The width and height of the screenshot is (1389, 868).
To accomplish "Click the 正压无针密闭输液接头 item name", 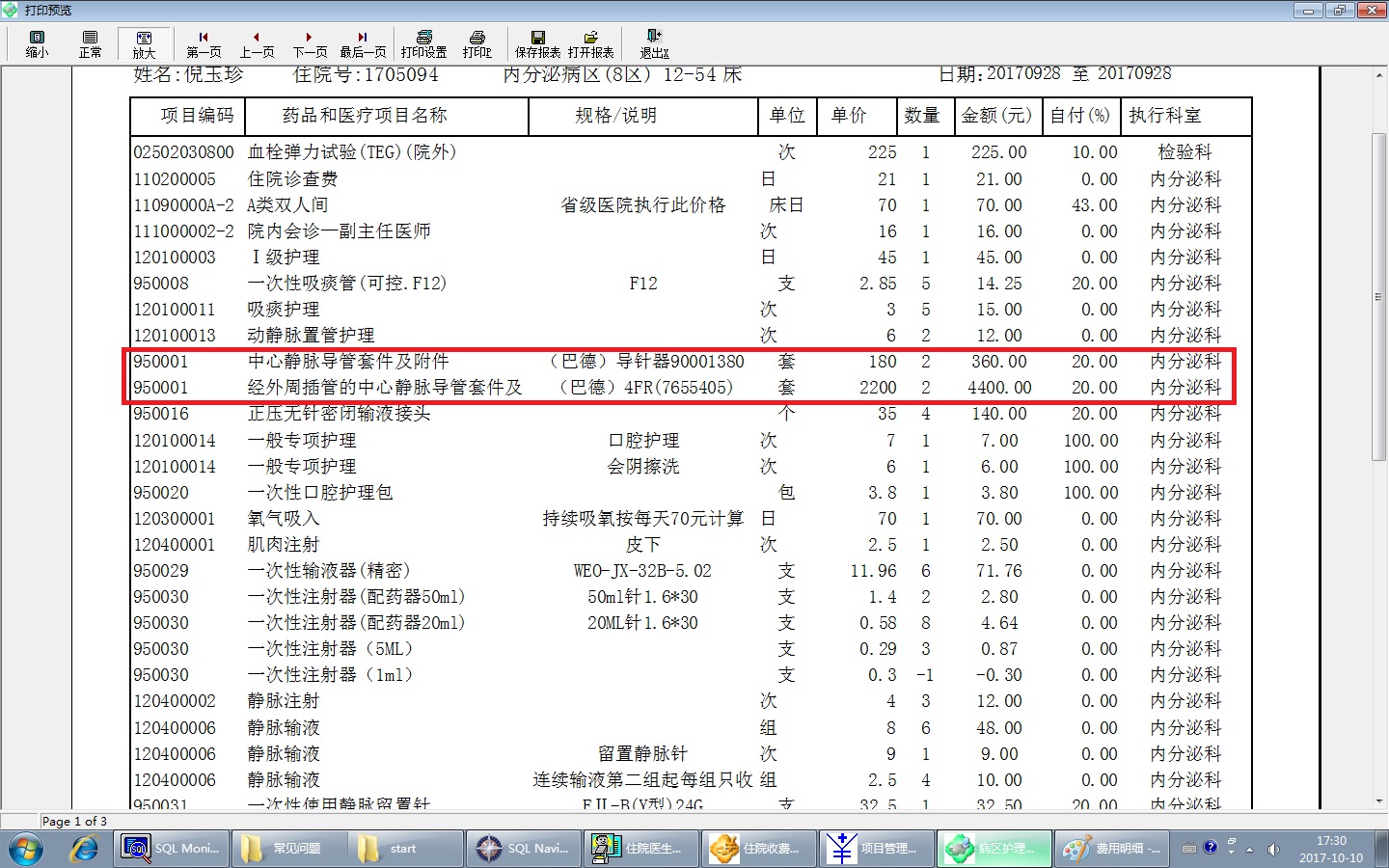I will click(339, 414).
